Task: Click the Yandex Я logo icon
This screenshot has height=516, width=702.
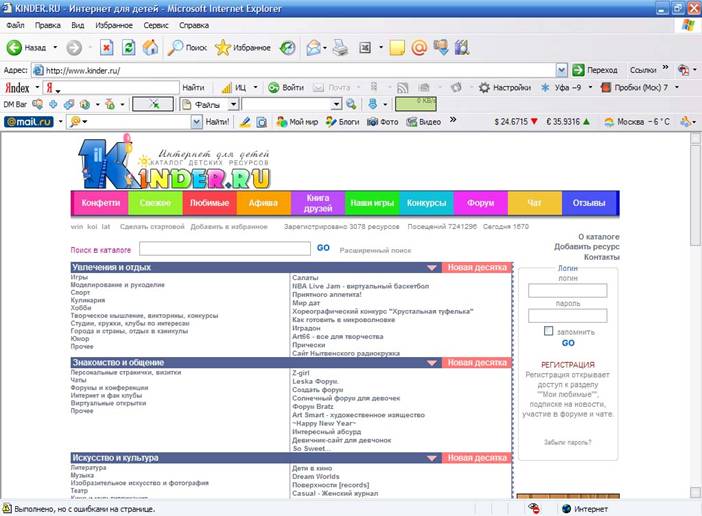Action: [49, 88]
